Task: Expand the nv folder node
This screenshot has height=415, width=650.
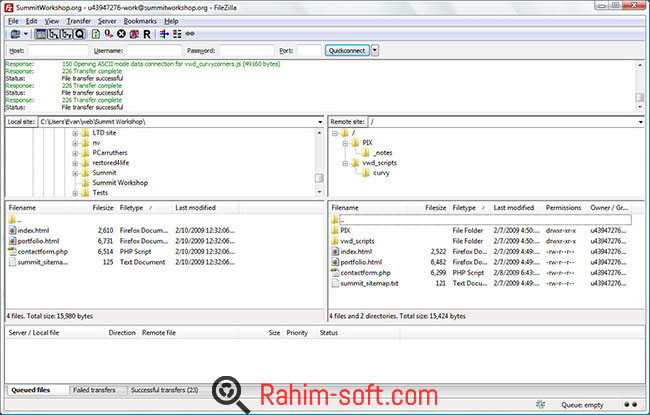Action: [x=75, y=143]
